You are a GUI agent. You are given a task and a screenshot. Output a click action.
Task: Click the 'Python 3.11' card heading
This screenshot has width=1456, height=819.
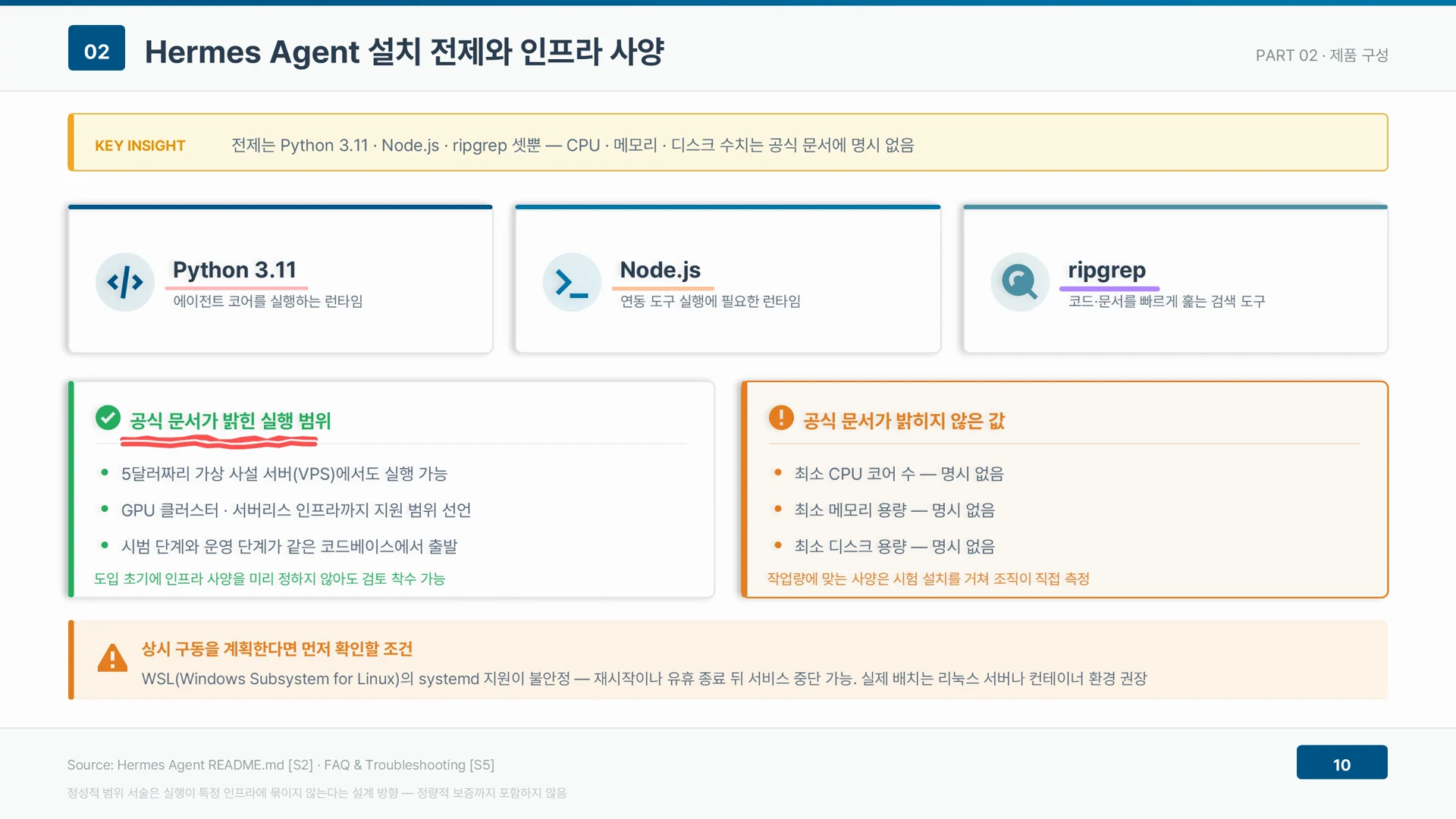pyautogui.click(x=234, y=270)
